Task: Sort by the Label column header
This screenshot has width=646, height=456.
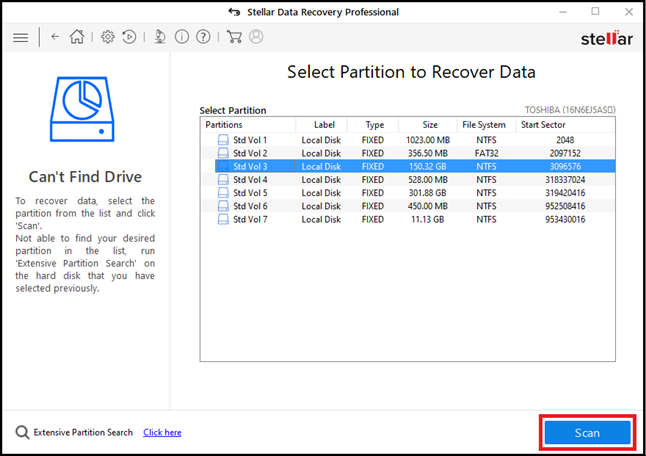Action: pos(322,125)
